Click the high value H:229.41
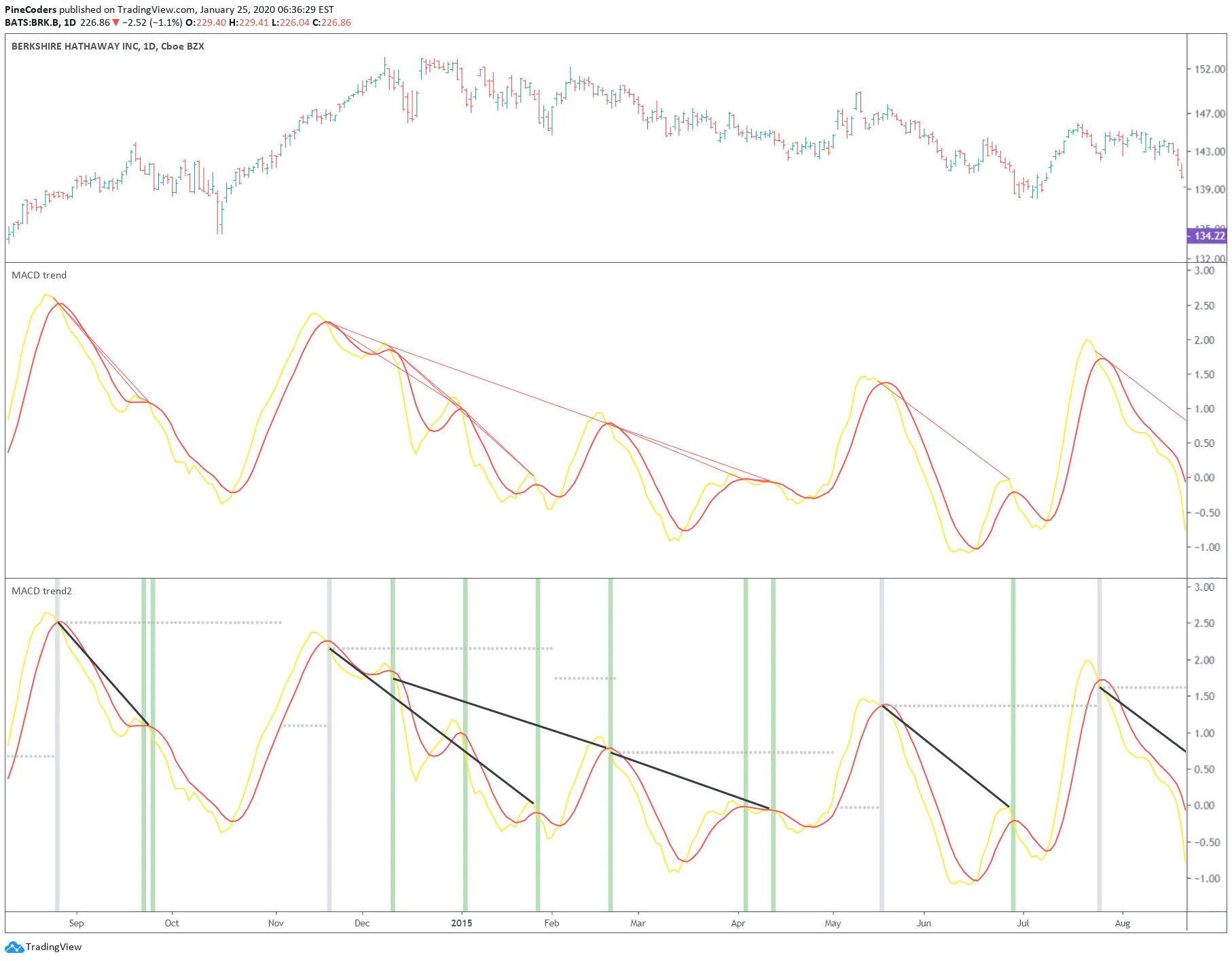The image size is (1232, 961). (x=249, y=22)
